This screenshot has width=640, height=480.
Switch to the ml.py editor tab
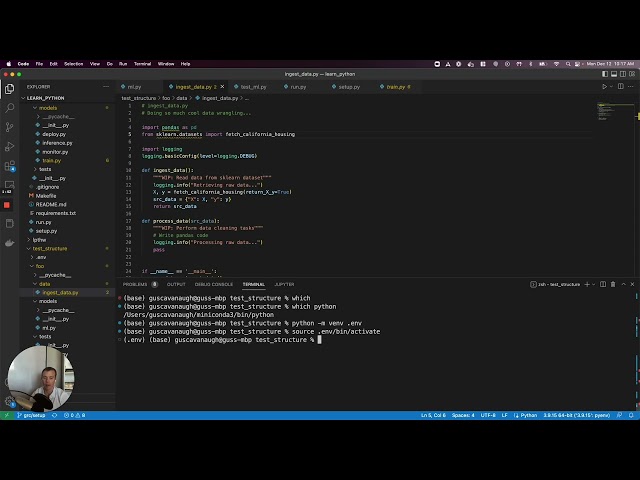pyautogui.click(x=134, y=87)
